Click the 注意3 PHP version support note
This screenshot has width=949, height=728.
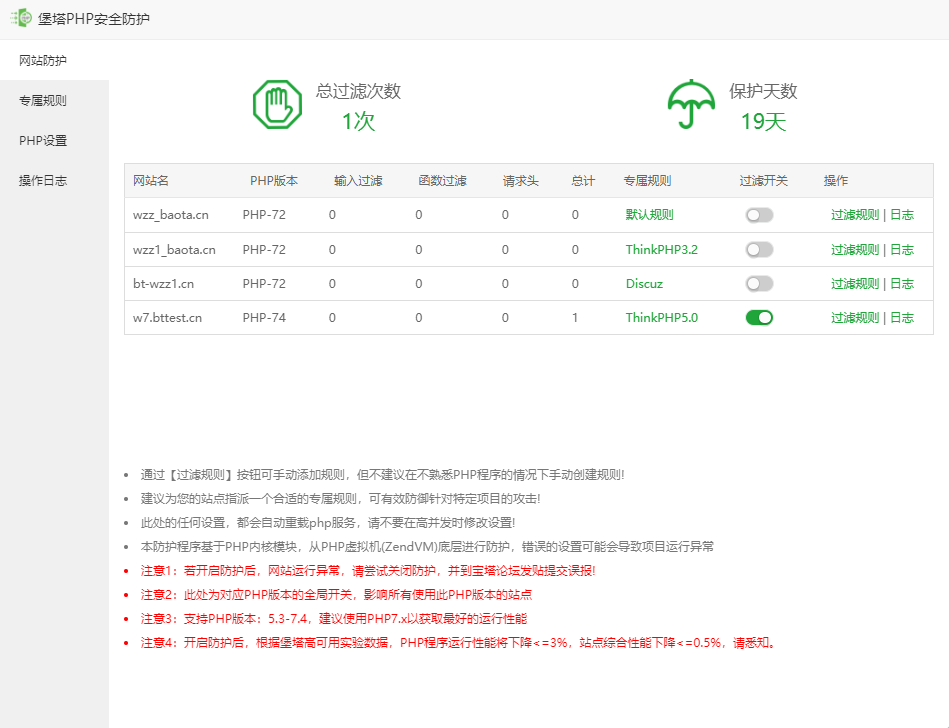tap(334, 618)
